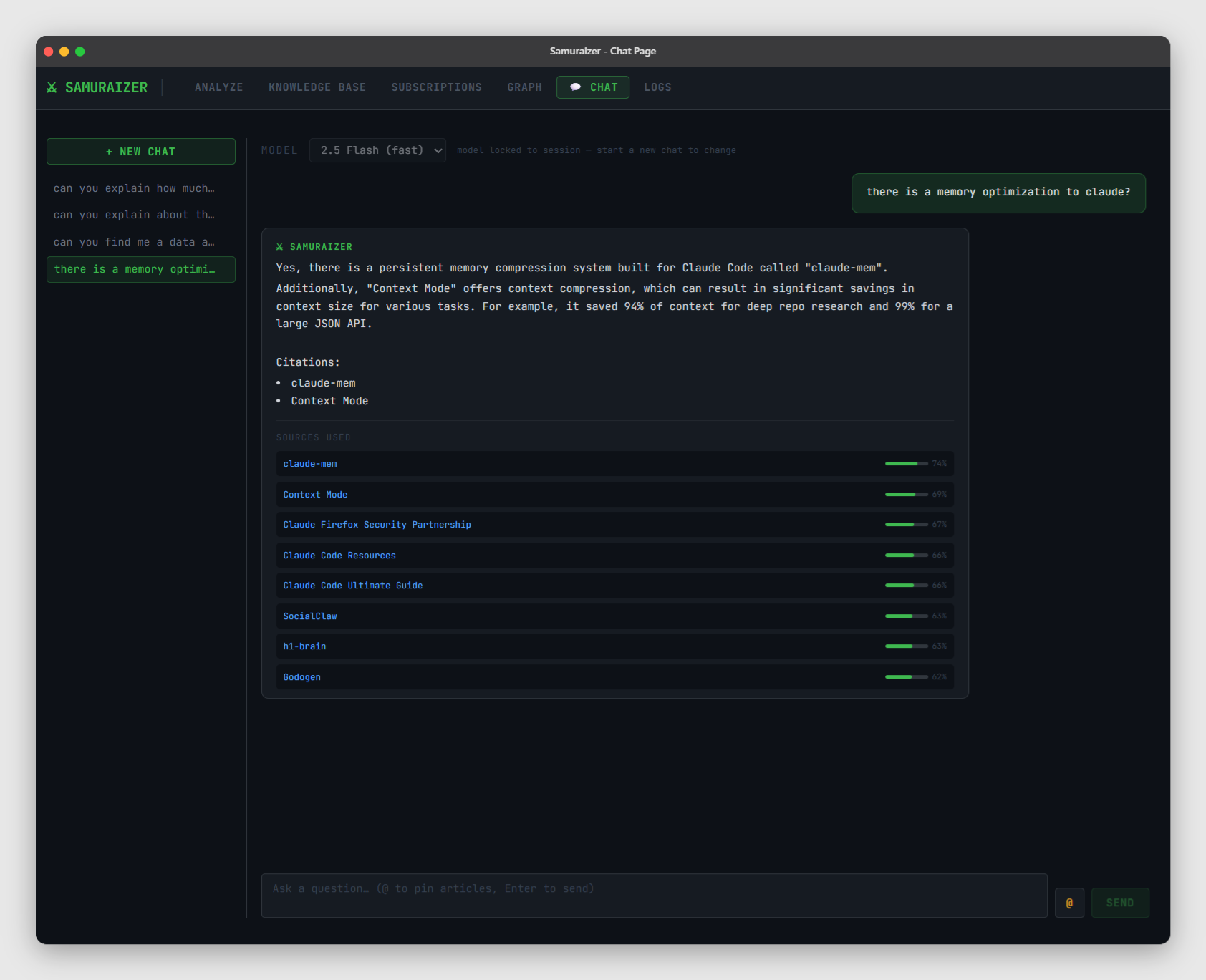The height and width of the screenshot is (980, 1206).
Task: Click the chat speech bubble icon
Action: (x=575, y=87)
